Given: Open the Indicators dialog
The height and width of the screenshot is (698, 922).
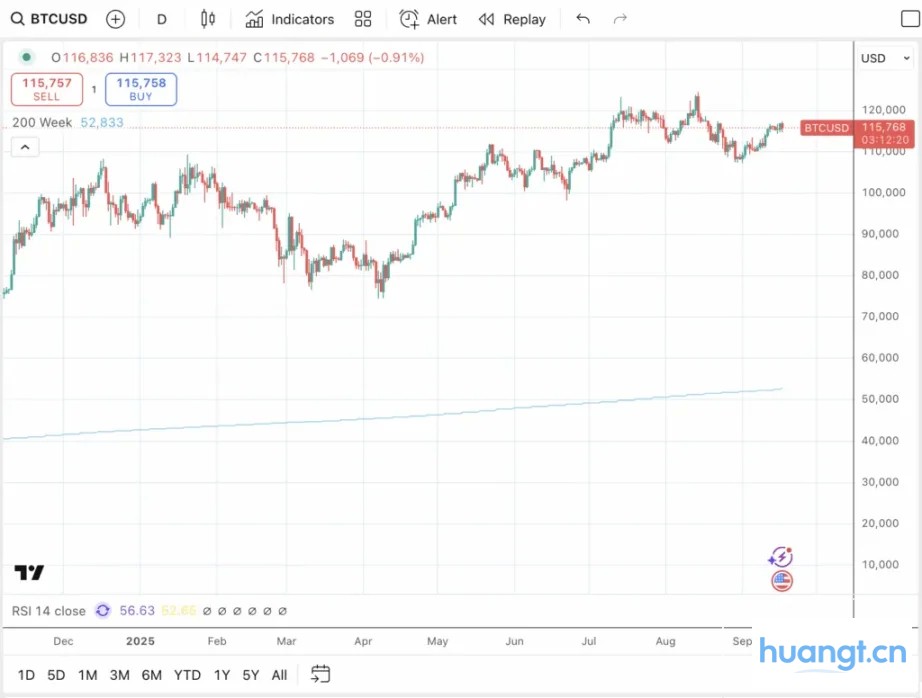Looking at the screenshot, I should click(x=290, y=19).
